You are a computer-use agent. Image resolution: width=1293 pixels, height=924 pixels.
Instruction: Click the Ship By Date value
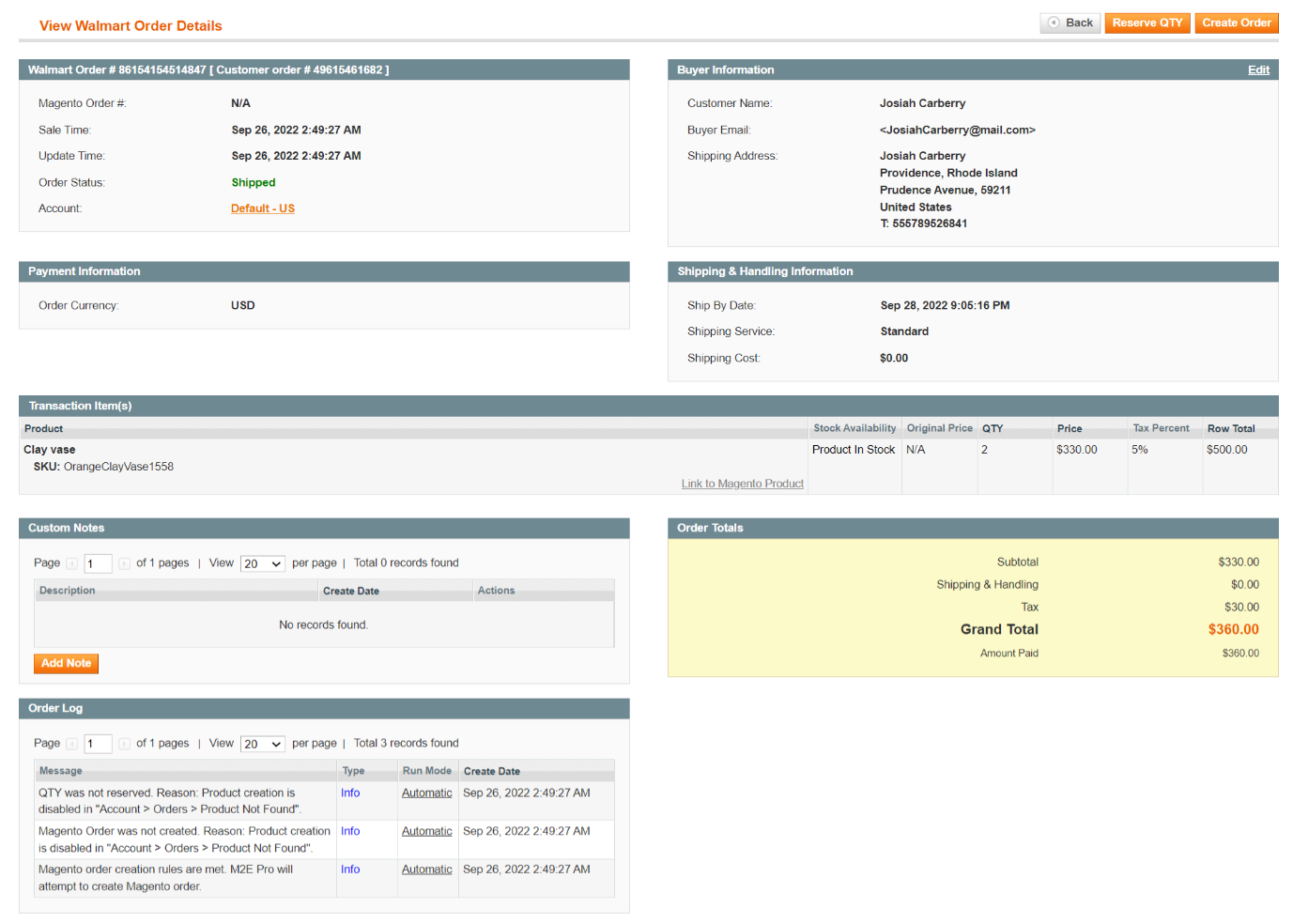[x=946, y=305]
